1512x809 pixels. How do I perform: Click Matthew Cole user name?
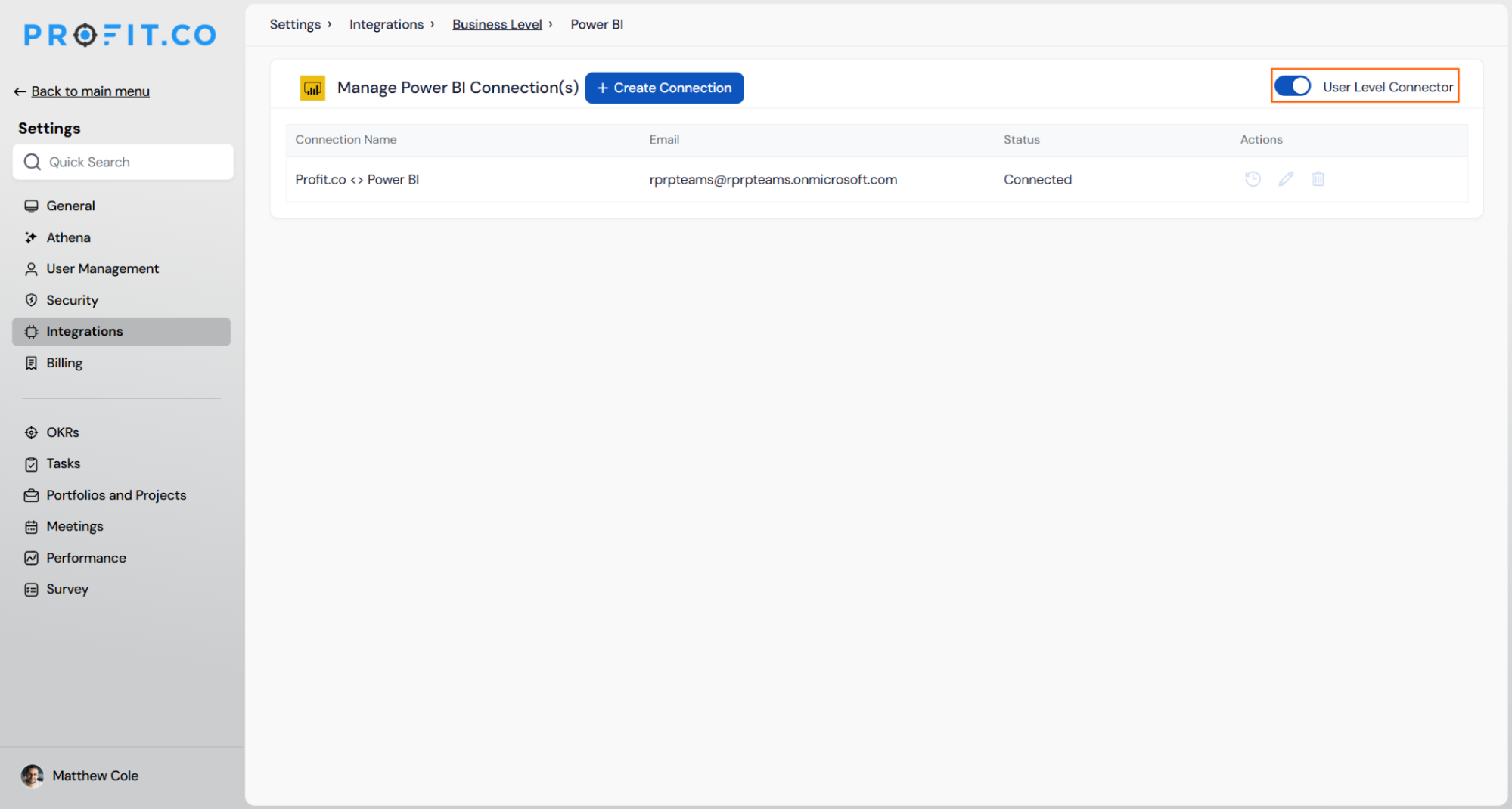tap(95, 776)
